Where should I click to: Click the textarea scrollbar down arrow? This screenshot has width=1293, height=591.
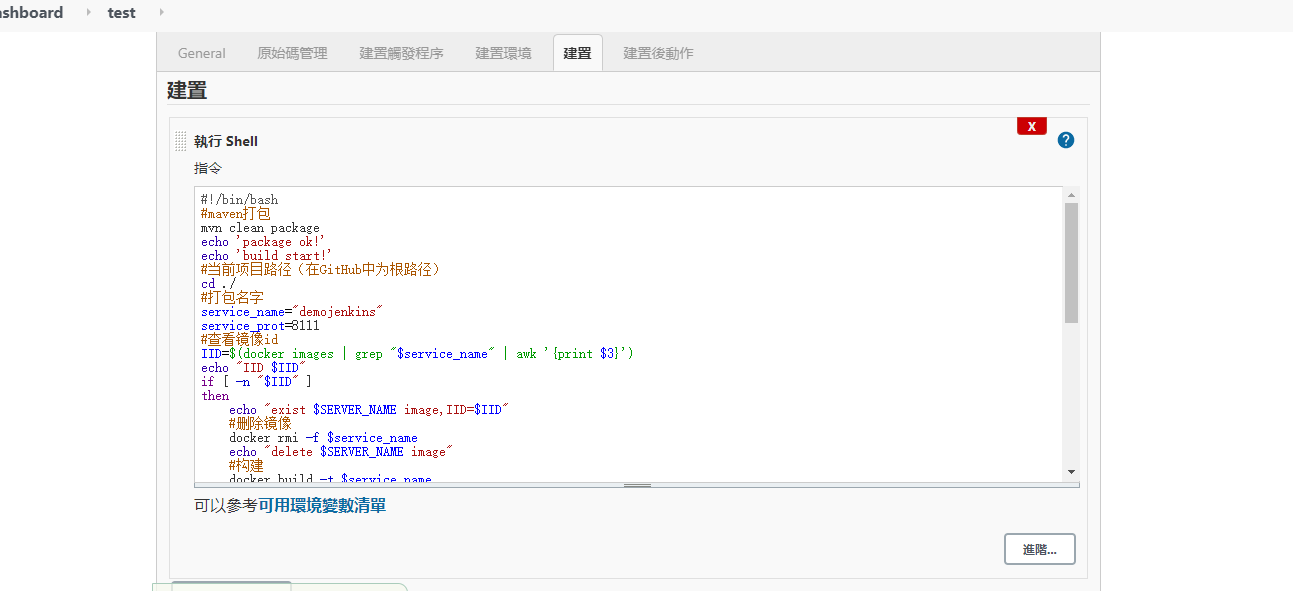1071,471
